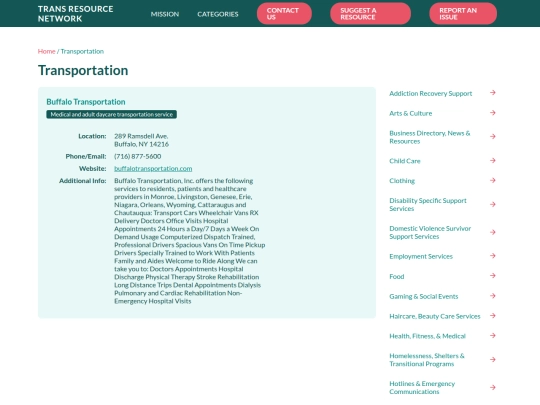Click the Home breadcrumb link
The height and width of the screenshot is (405, 540).
(46, 51)
